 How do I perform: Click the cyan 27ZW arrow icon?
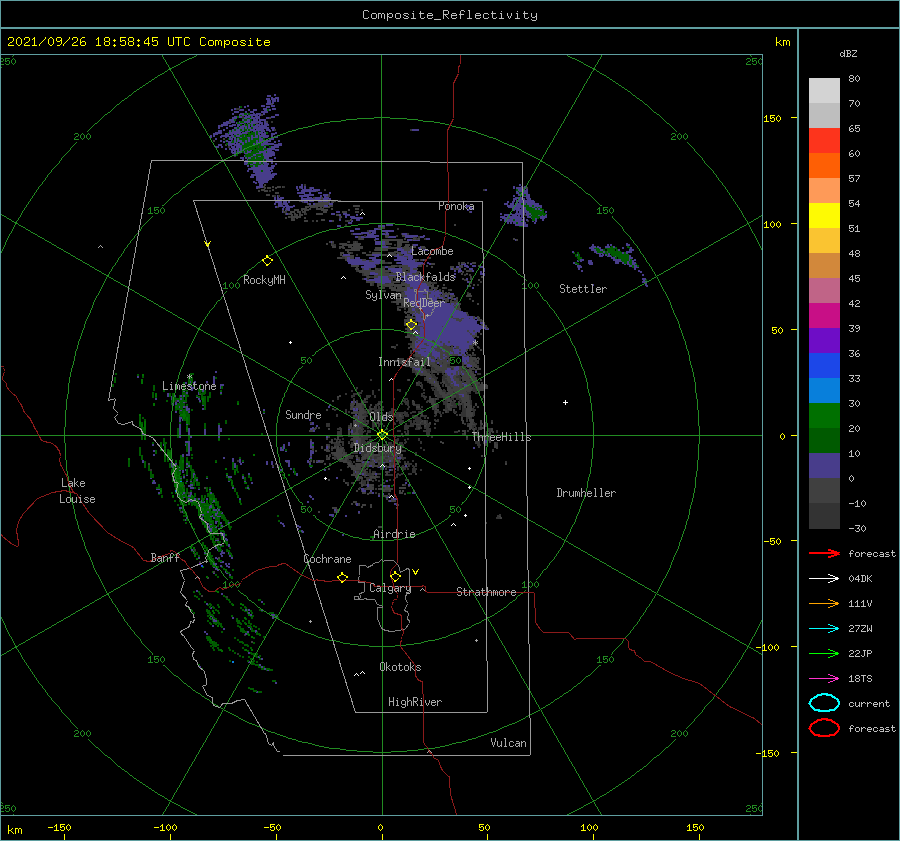pos(824,629)
